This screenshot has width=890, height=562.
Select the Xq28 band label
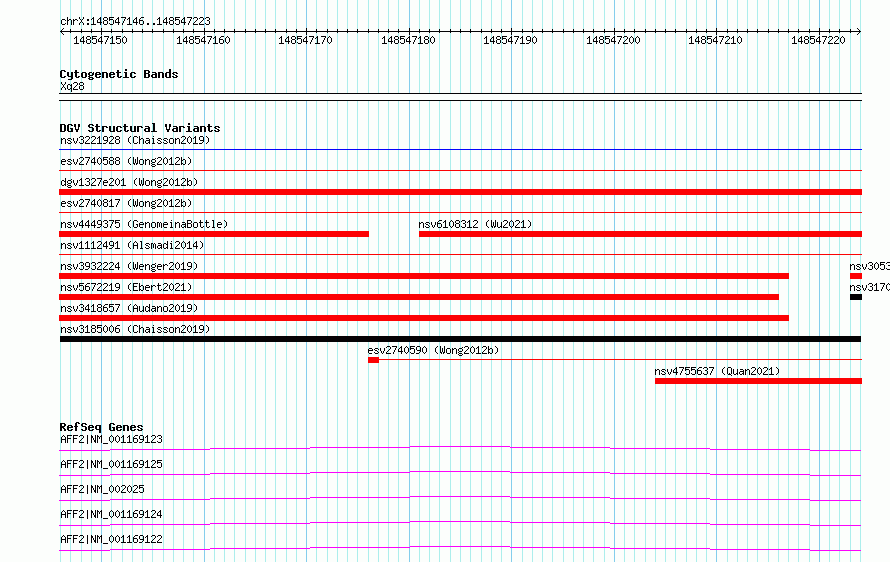(x=72, y=86)
